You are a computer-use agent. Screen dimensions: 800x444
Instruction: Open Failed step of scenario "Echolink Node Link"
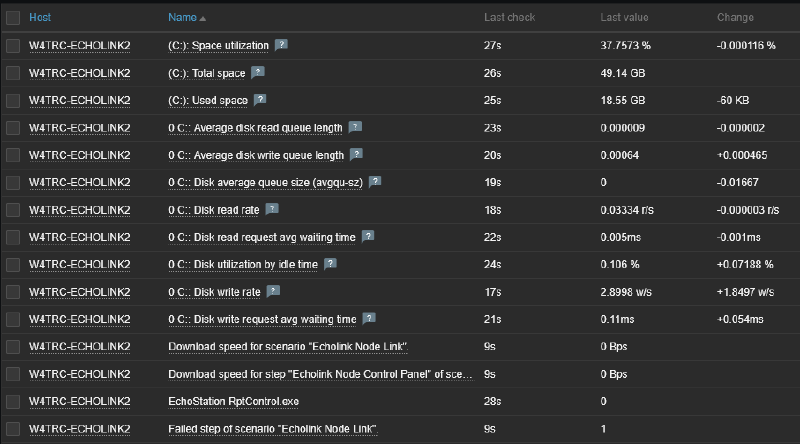[273, 429]
